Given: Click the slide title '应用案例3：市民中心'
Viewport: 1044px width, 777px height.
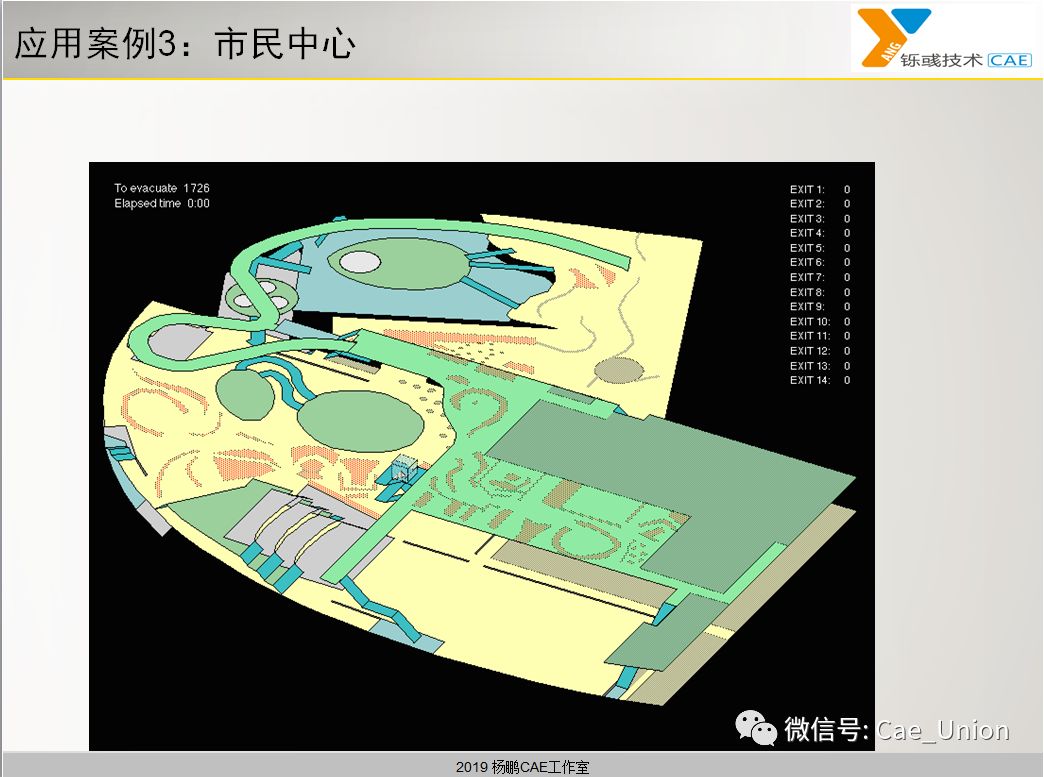Looking at the screenshot, I should [x=186, y=44].
